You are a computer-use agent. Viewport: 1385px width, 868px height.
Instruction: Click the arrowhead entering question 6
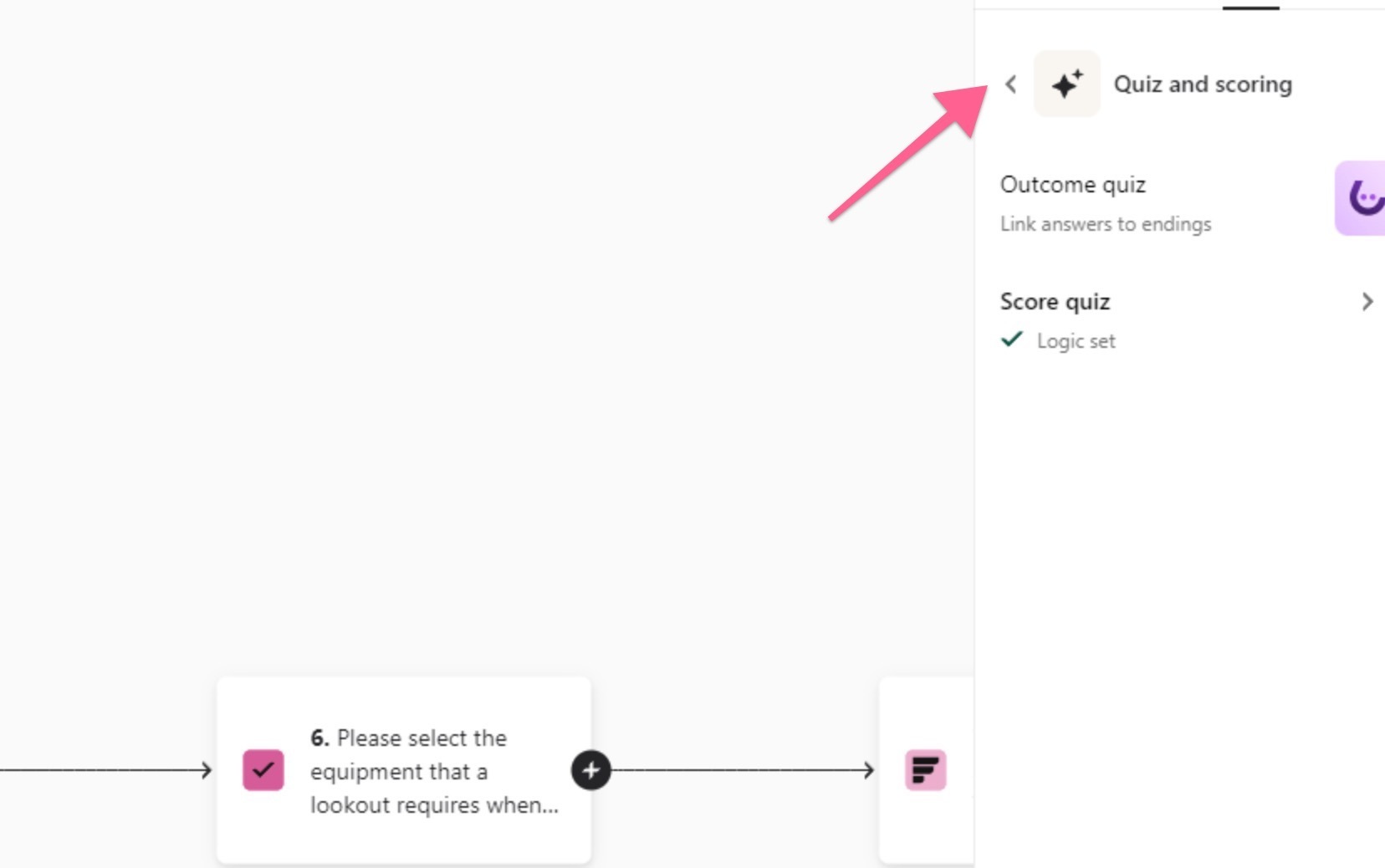tap(207, 770)
